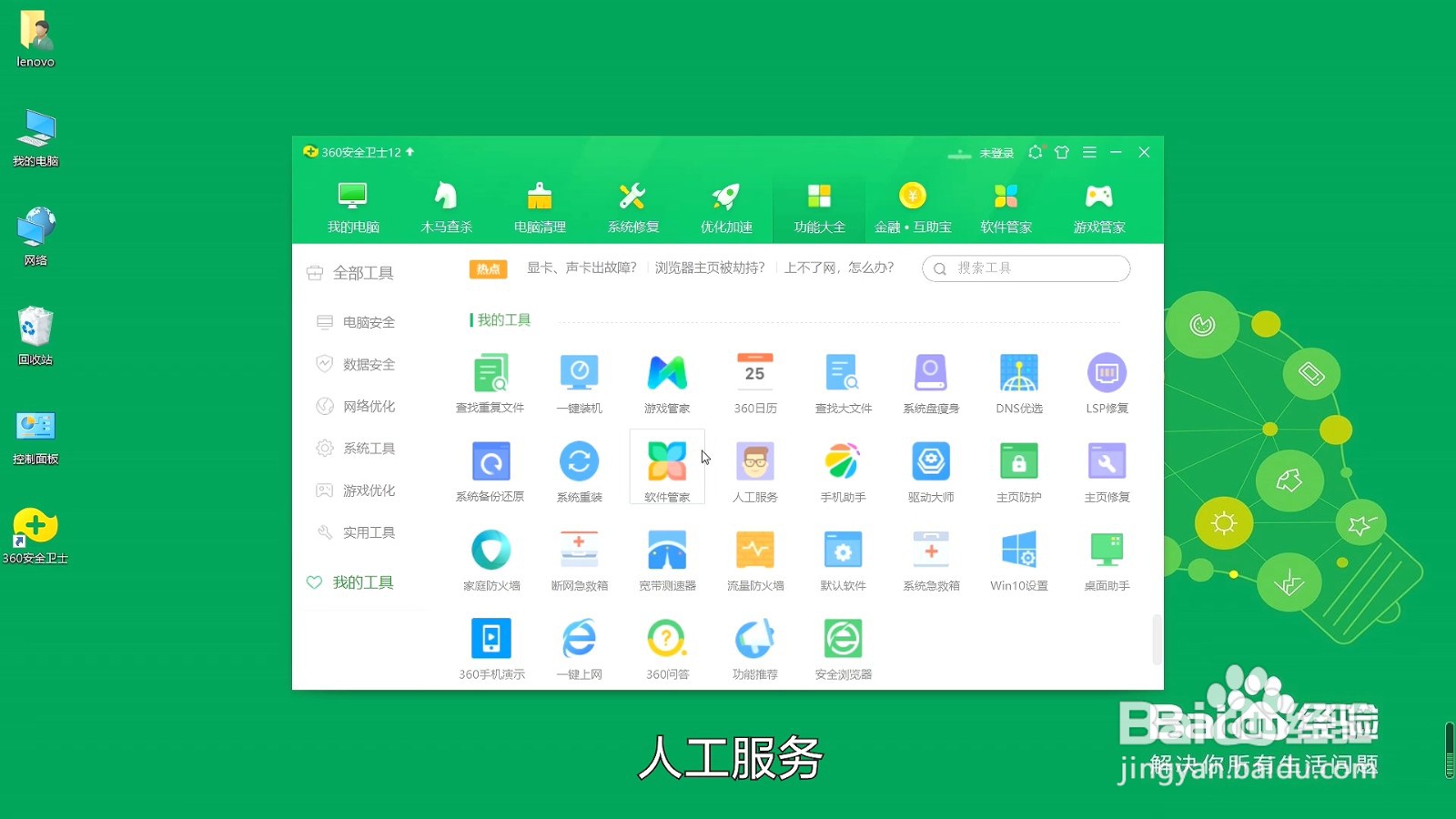
Task: Select 全部工具 in the sidebar
Action: tap(350, 273)
